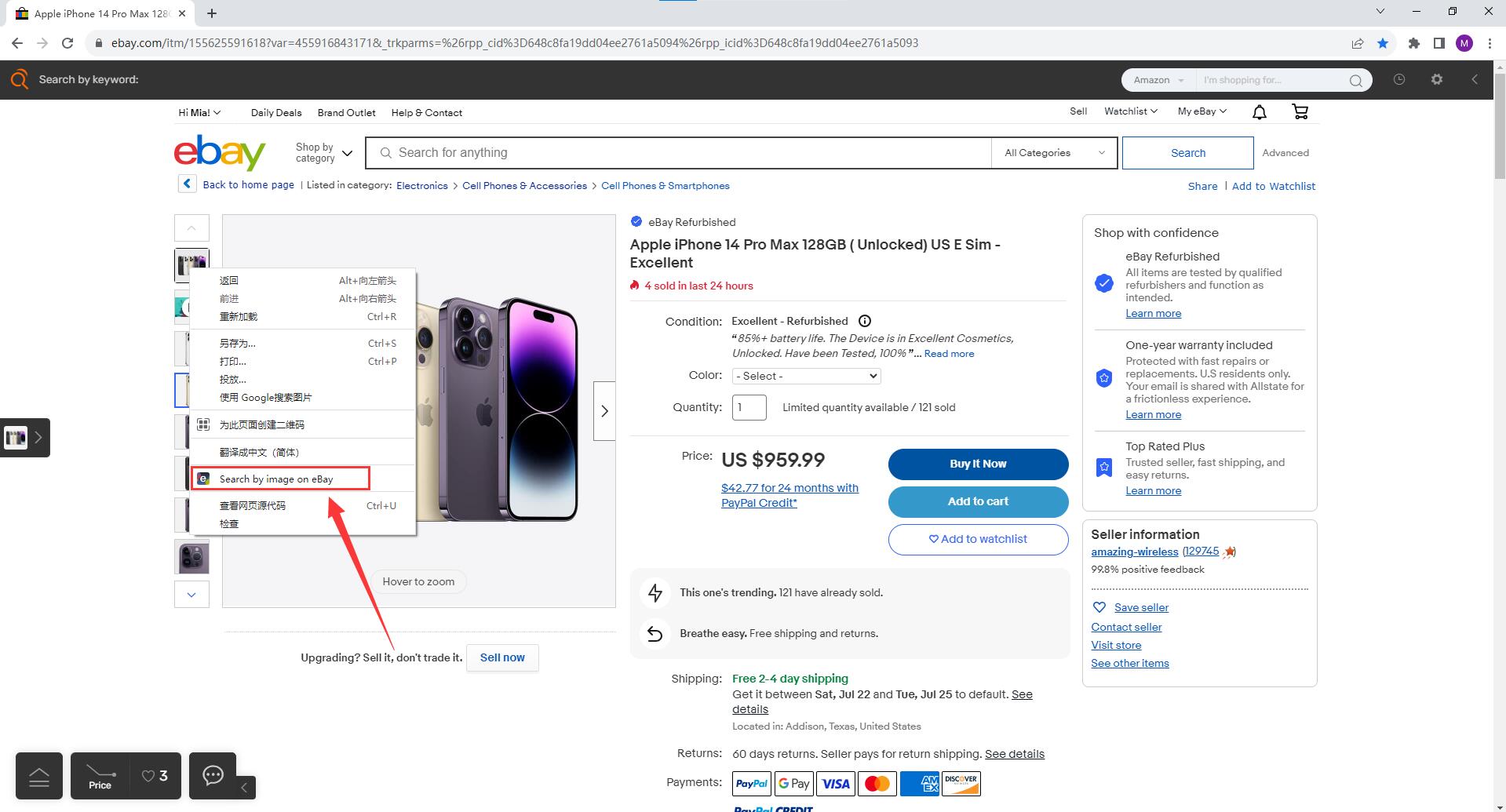Click the Visit store link
The width and height of the screenshot is (1506, 812).
[x=1116, y=645]
